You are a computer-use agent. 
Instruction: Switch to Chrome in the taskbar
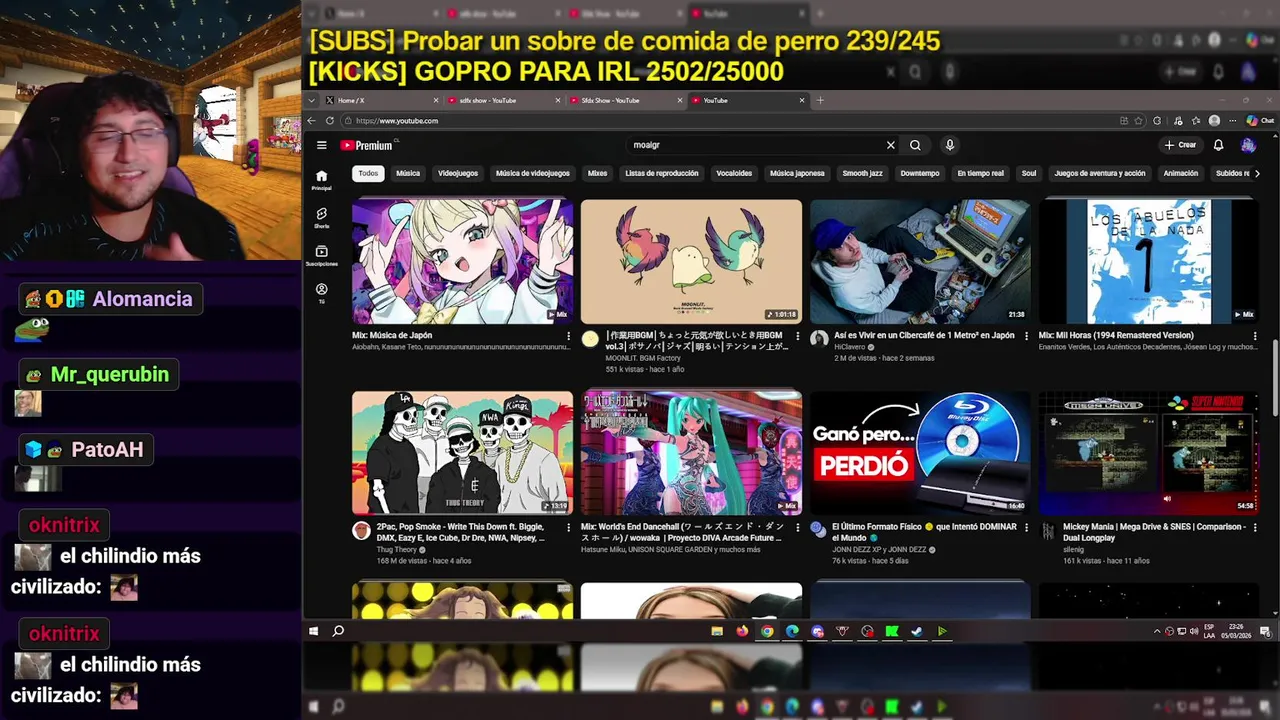coord(767,631)
